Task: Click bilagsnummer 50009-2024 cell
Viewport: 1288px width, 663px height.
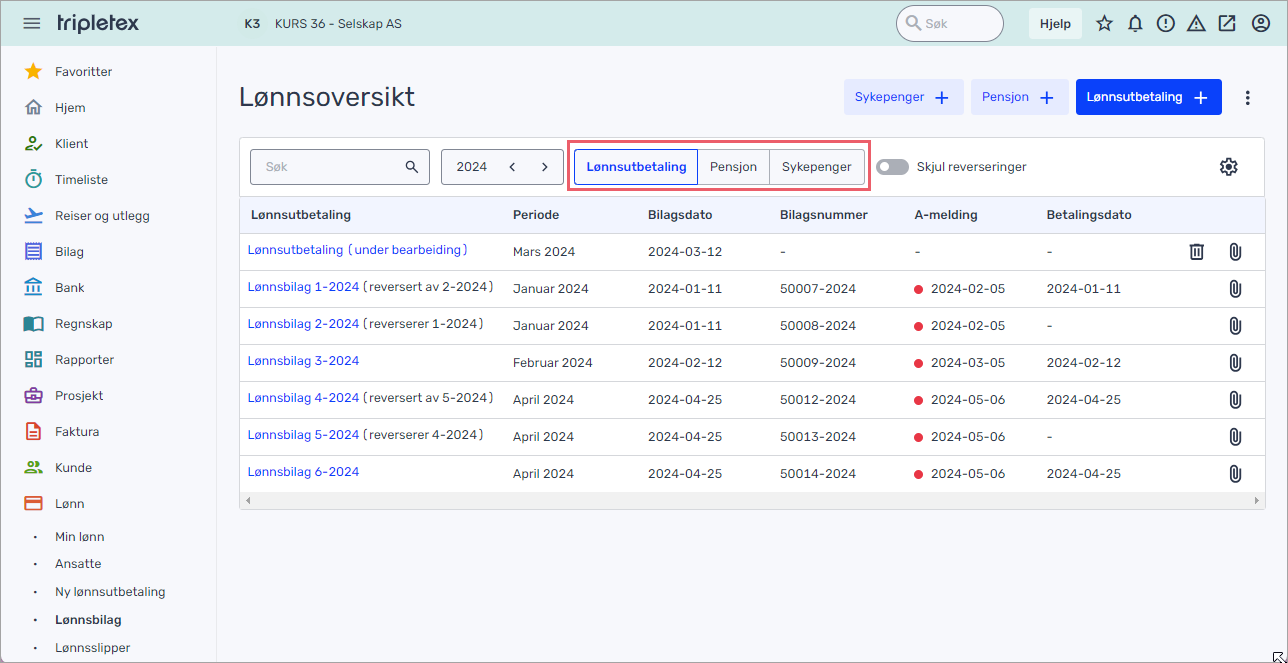Action: pos(818,363)
